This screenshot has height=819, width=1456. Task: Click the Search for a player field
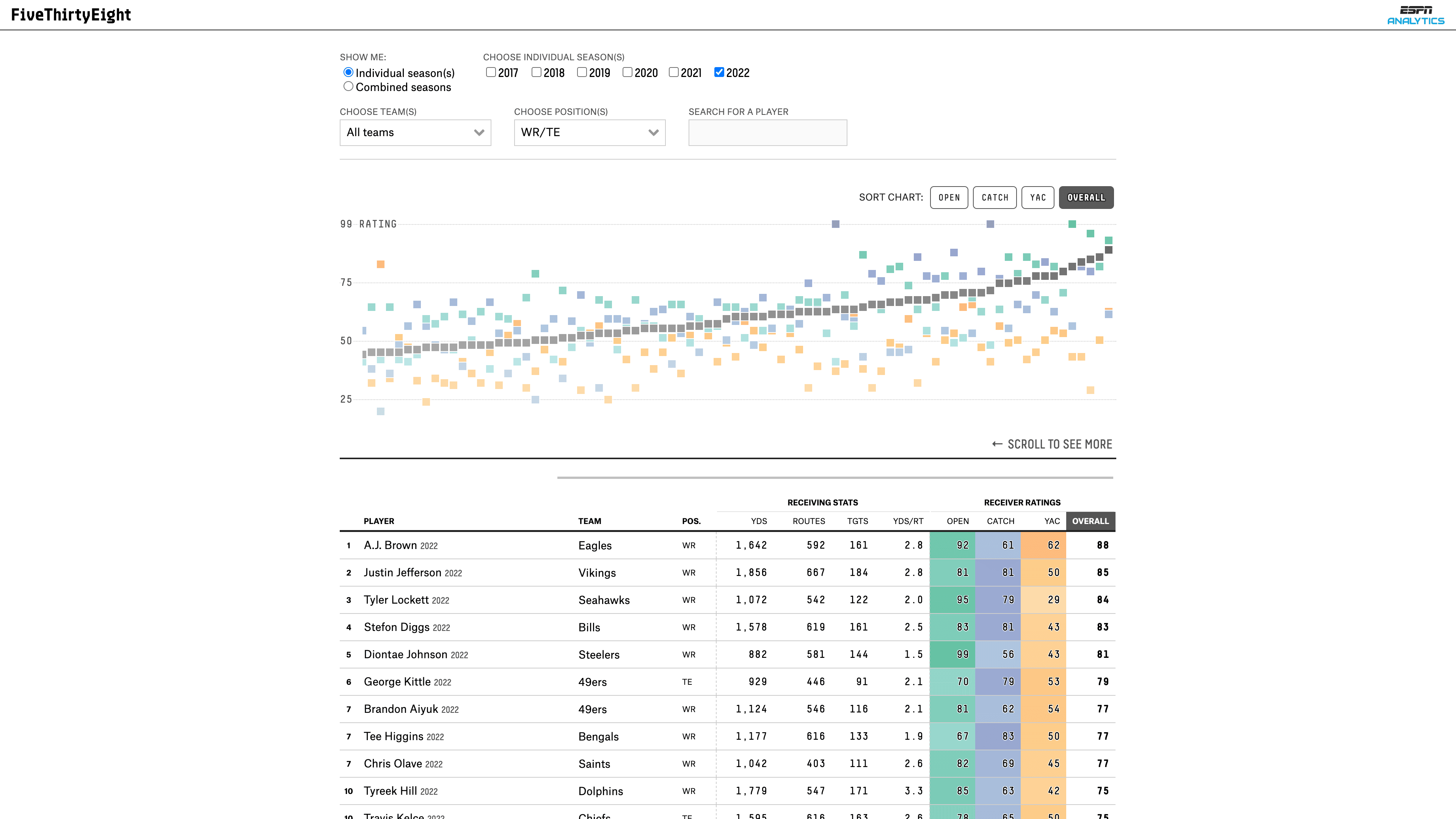click(767, 133)
